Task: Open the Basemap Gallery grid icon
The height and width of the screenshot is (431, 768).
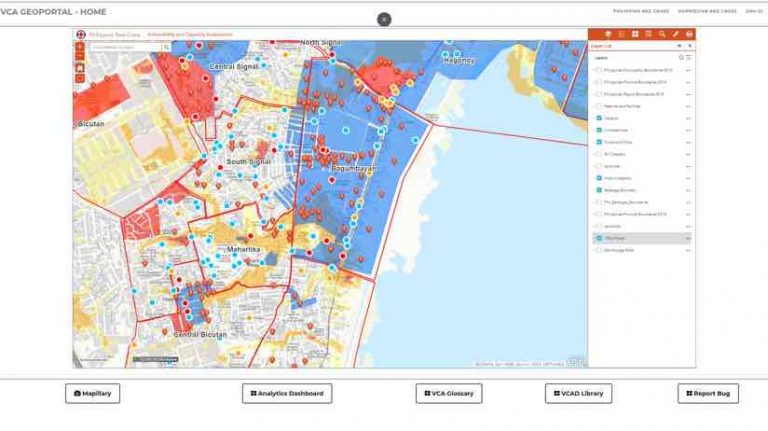Action: tap(635, 34)
